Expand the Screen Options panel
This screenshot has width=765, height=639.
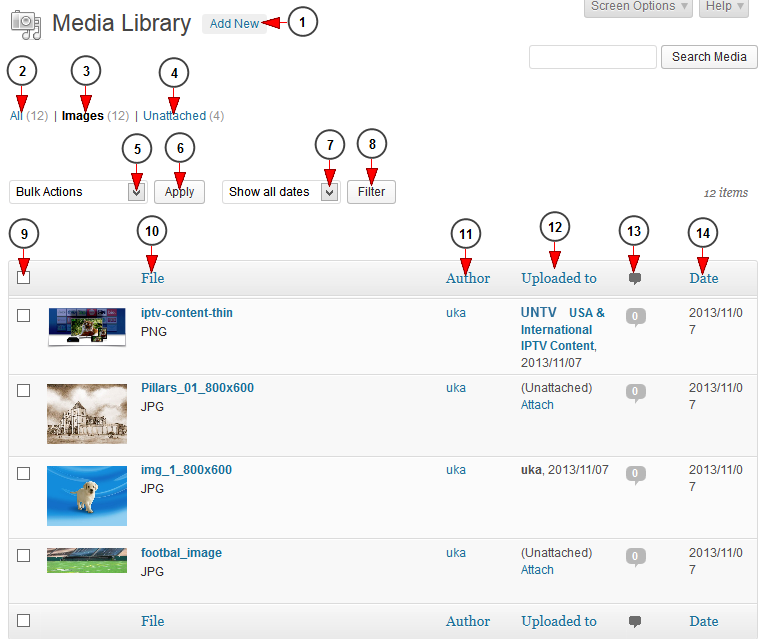coord(638,7)
